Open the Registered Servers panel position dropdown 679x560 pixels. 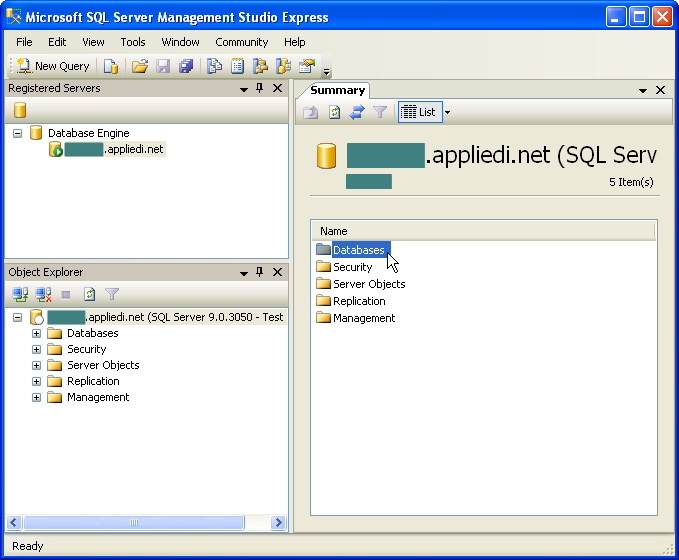[244, 89]
